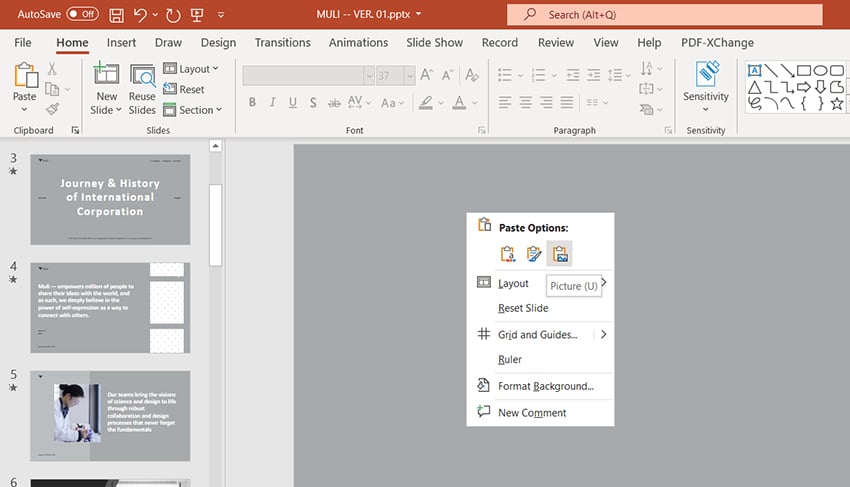The image size is (850, 487).
Task: Switch to the Transitions tab
Action: pyautogui.click(x=283, y=43)
